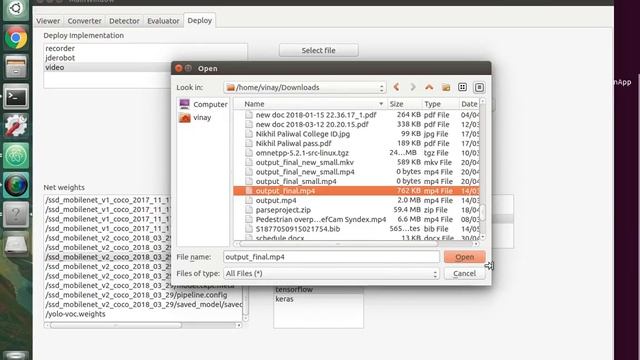Select file output_final_small.mp4
Screen dimensions: 640x360
(356, 181)
